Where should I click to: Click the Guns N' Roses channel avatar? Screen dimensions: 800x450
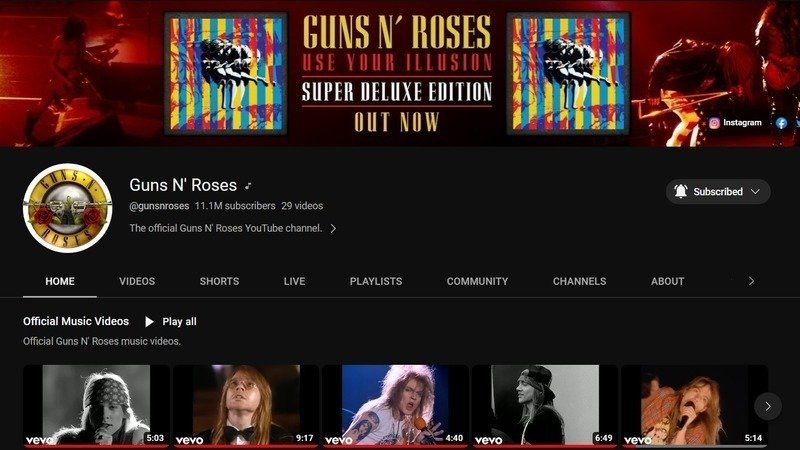[x=67, y=208]
